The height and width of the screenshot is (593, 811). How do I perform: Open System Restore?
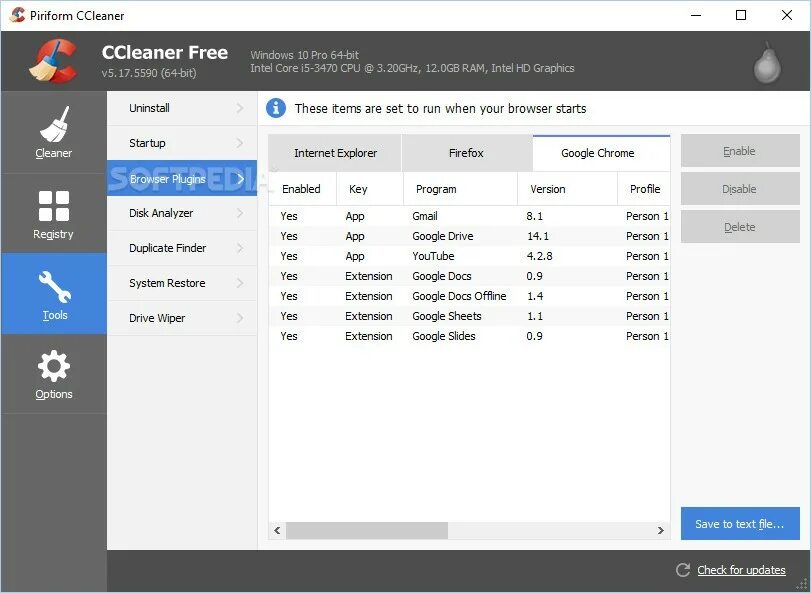point(182,283)
